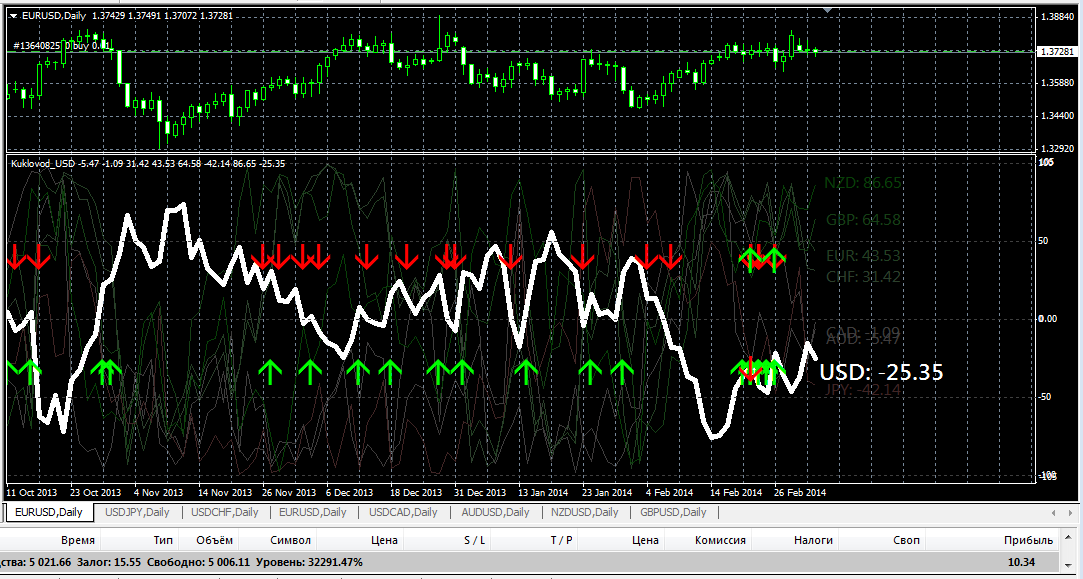
Task: Click the Налоги column header
Action: [813, 540]
